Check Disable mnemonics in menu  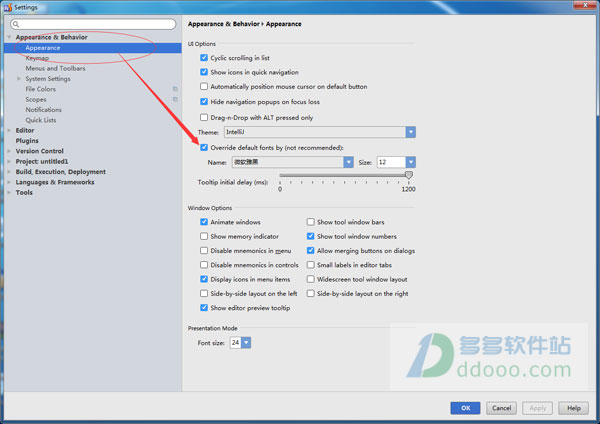tap(204, 251)
